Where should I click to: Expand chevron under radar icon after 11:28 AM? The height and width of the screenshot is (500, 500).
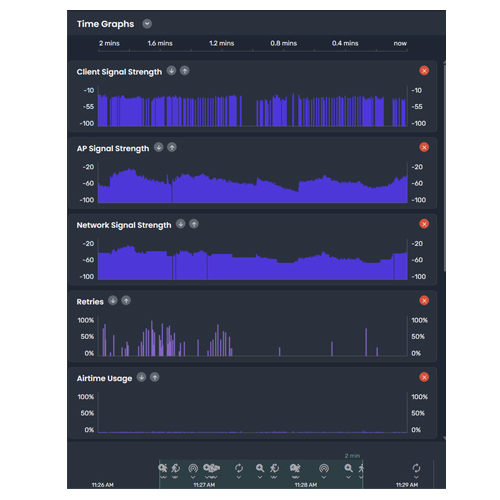[324, 477]
